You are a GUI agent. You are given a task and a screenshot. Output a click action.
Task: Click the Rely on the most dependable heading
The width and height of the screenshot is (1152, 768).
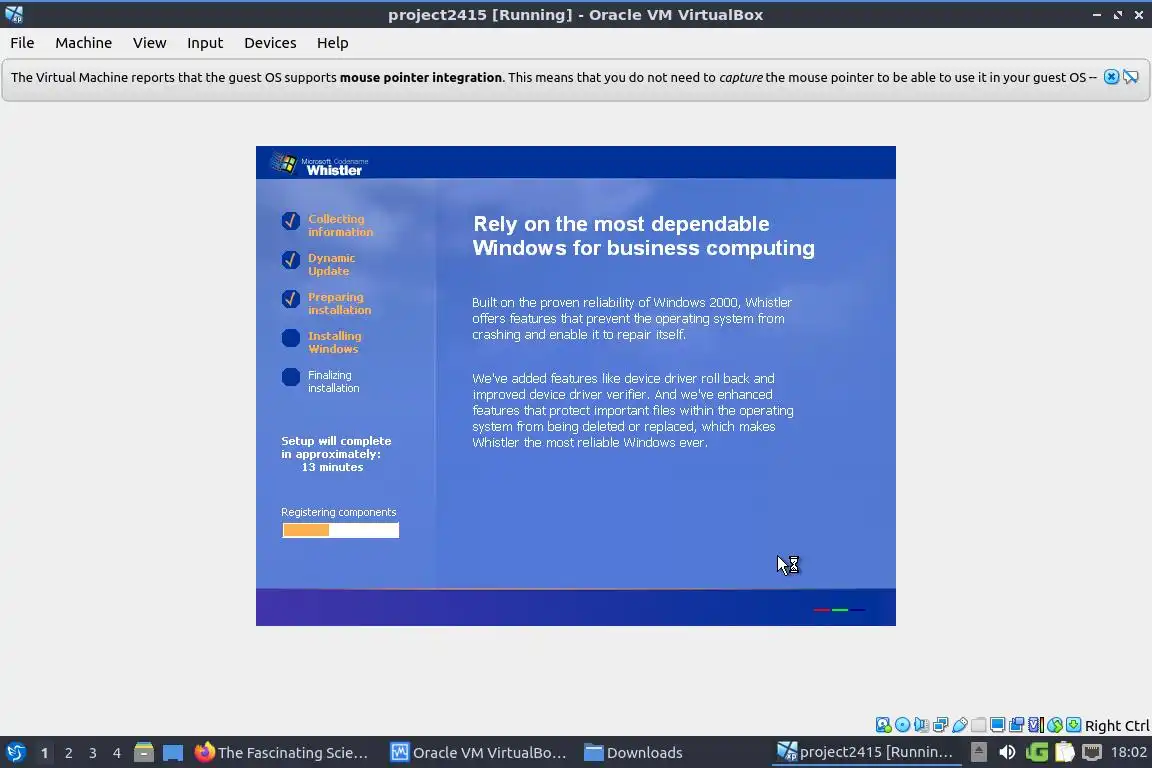click(x=643, y=236)
